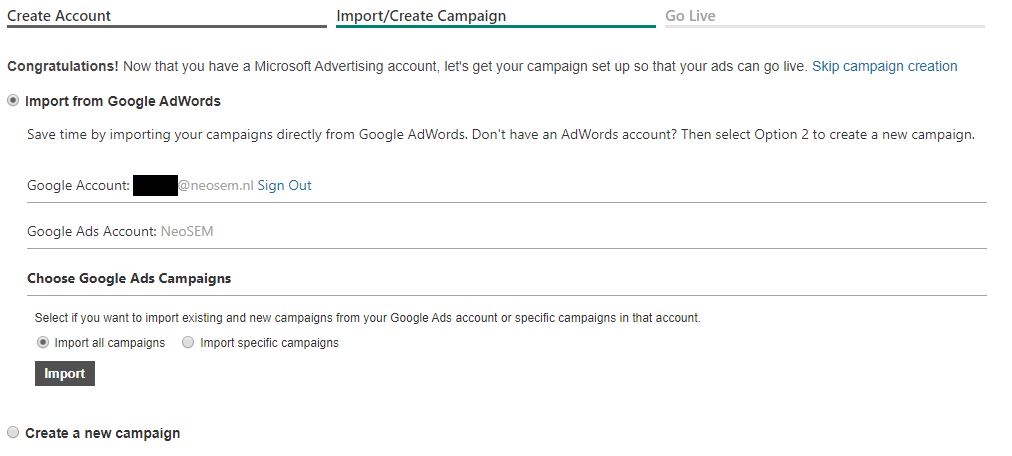Click the bold Congratulations! text
Screen dimensions: 1012x456
pos(63,66)
